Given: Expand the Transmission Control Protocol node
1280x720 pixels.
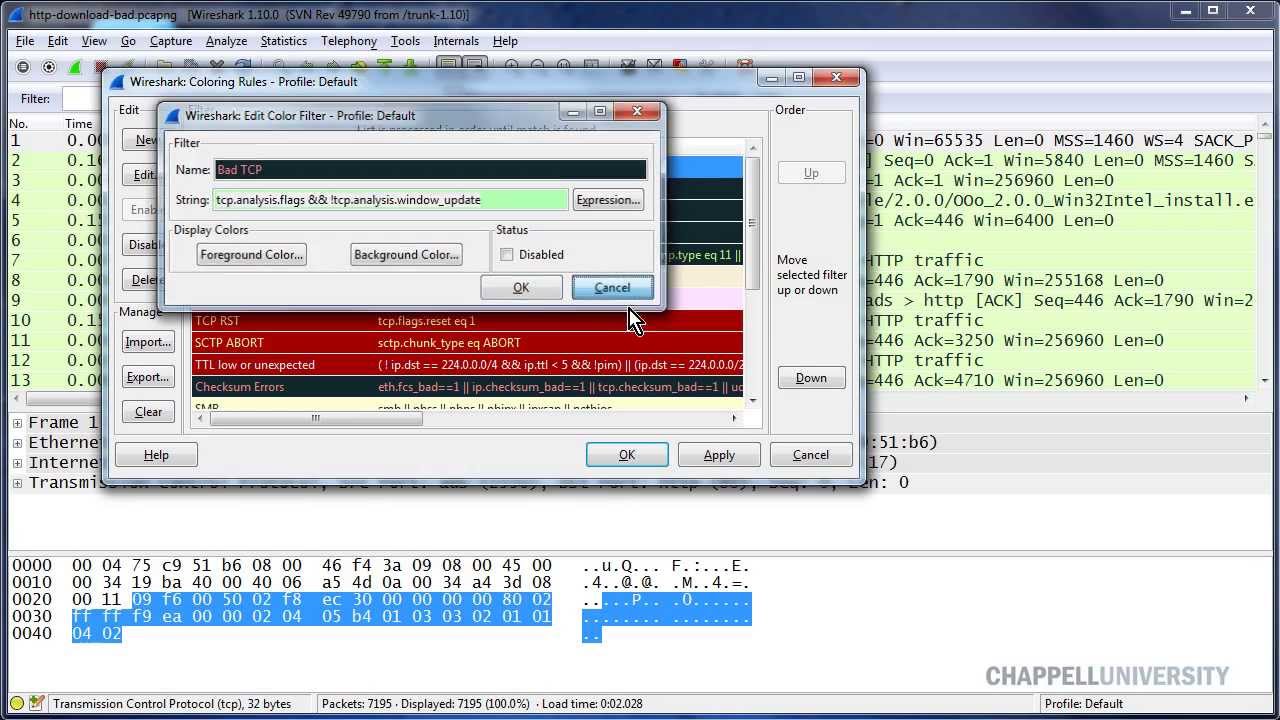Looking at the screenshot, I should point(17,483).
